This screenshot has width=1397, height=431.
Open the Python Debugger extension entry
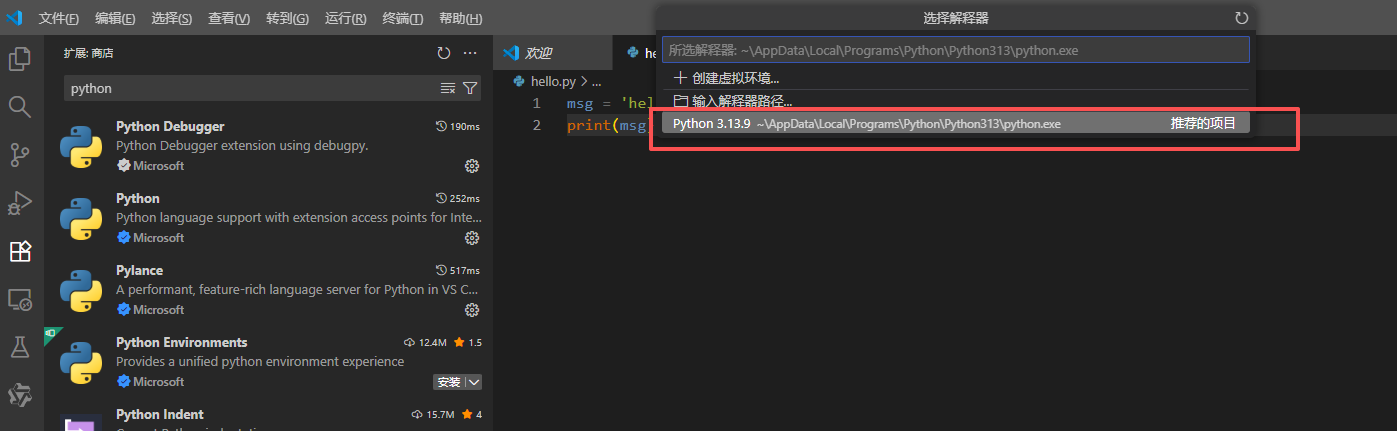pyautogui.click(x=270, y=146)
